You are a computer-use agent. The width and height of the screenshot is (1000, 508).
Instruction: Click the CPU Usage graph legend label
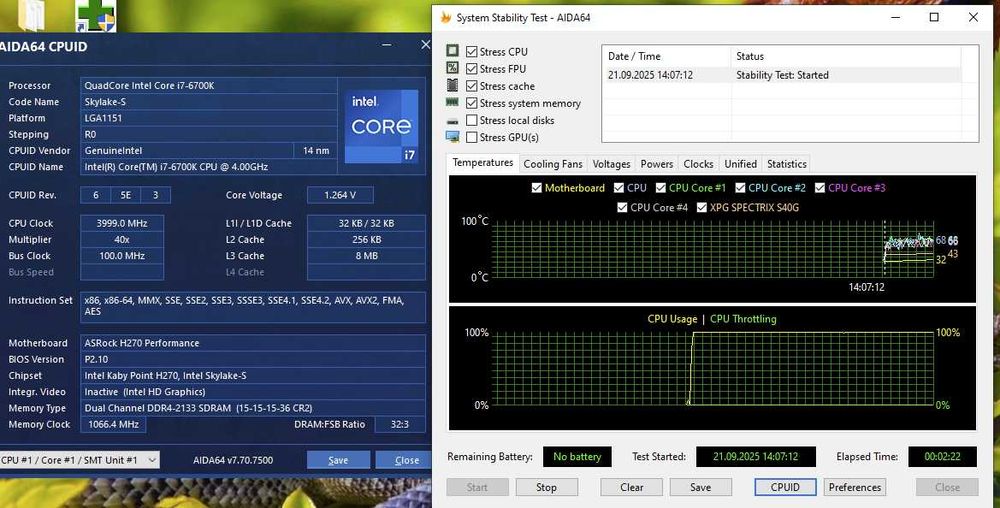click(672, 319)
